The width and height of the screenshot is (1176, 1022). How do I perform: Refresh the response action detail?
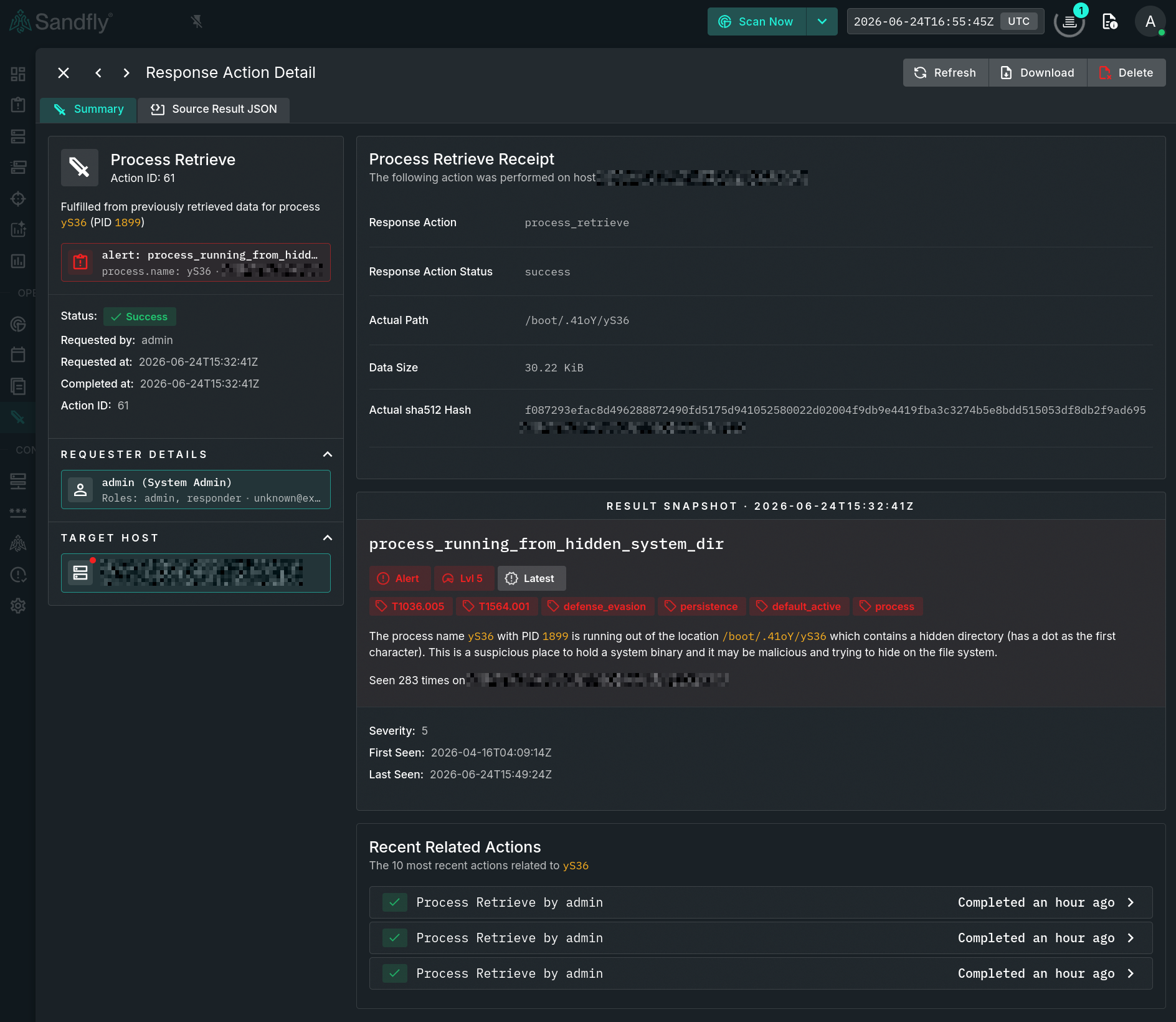[x=946, y=73]
